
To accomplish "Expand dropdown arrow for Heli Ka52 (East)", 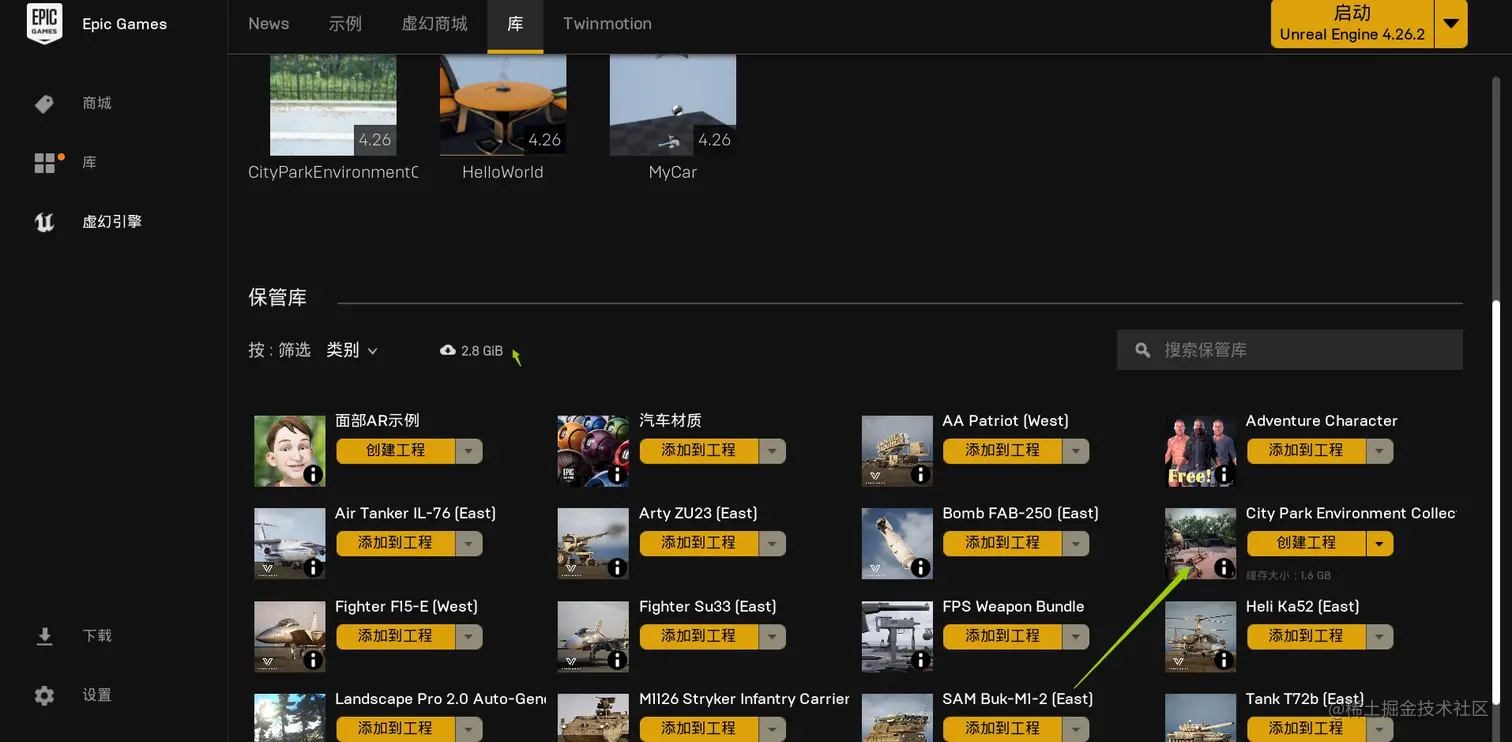I will (x=1380, y=636).
